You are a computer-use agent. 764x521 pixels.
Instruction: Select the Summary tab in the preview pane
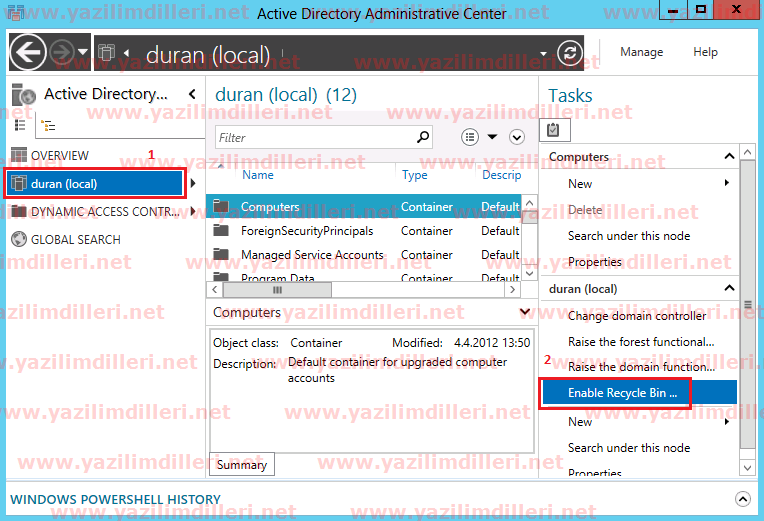[x=241, y=465]
